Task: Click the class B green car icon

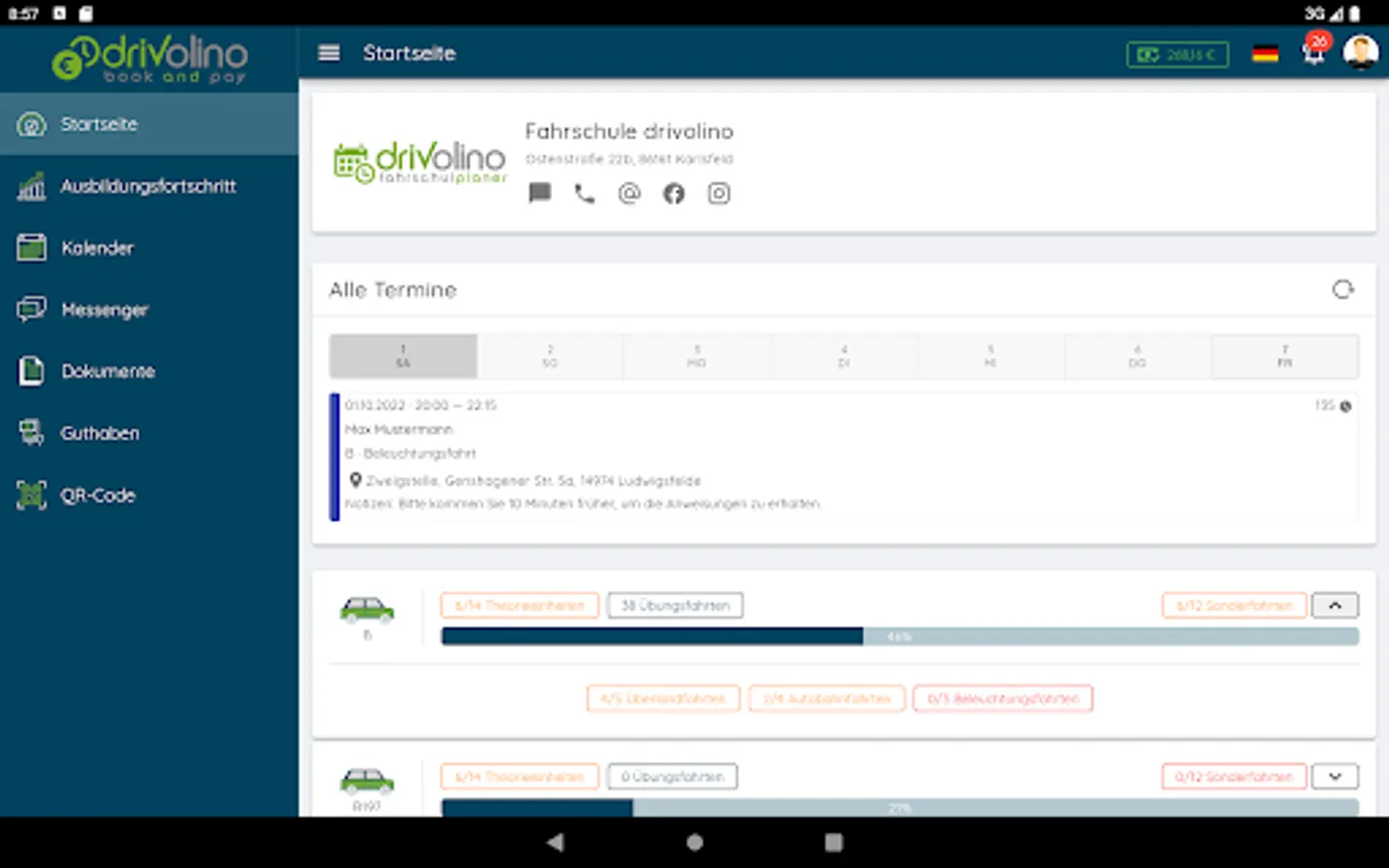Action: coord(367,610)
